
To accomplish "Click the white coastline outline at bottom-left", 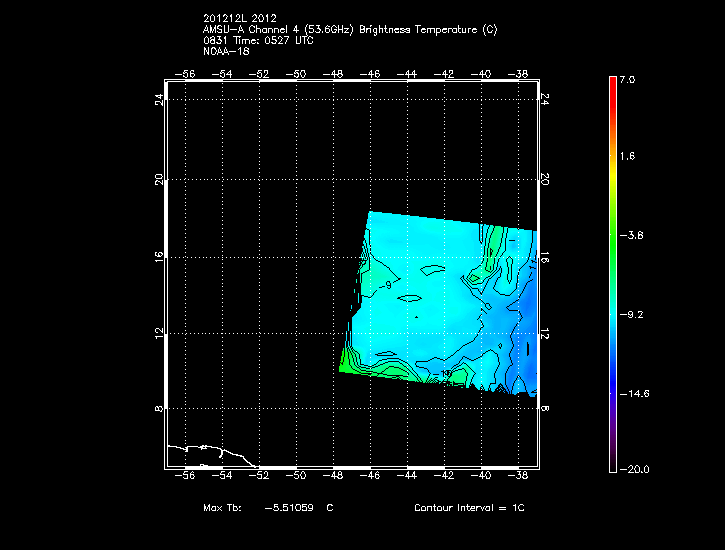I will point(200,452).
